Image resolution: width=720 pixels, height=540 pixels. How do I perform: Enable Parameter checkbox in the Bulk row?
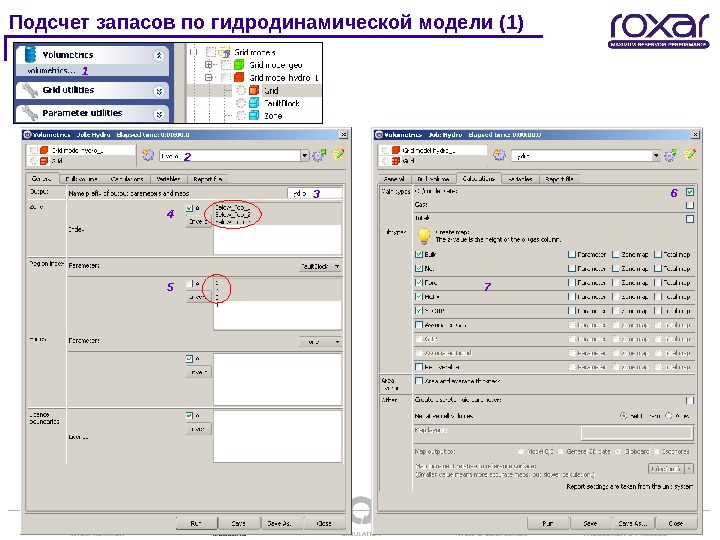pos(572,254)
